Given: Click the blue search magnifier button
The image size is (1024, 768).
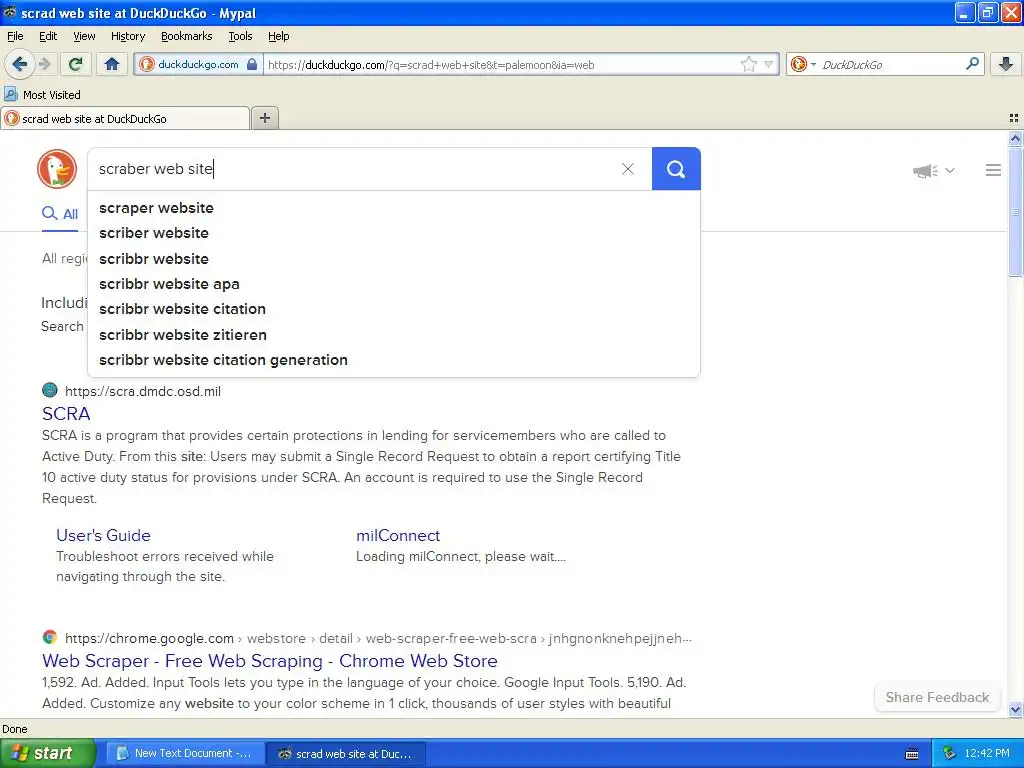Looking at the screenshot, I should (676, 169).
